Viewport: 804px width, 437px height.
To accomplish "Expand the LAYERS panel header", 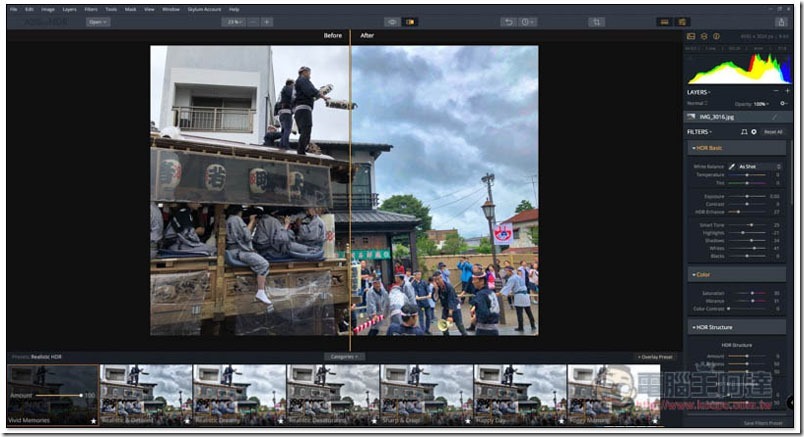I will [x=699, y=92].
